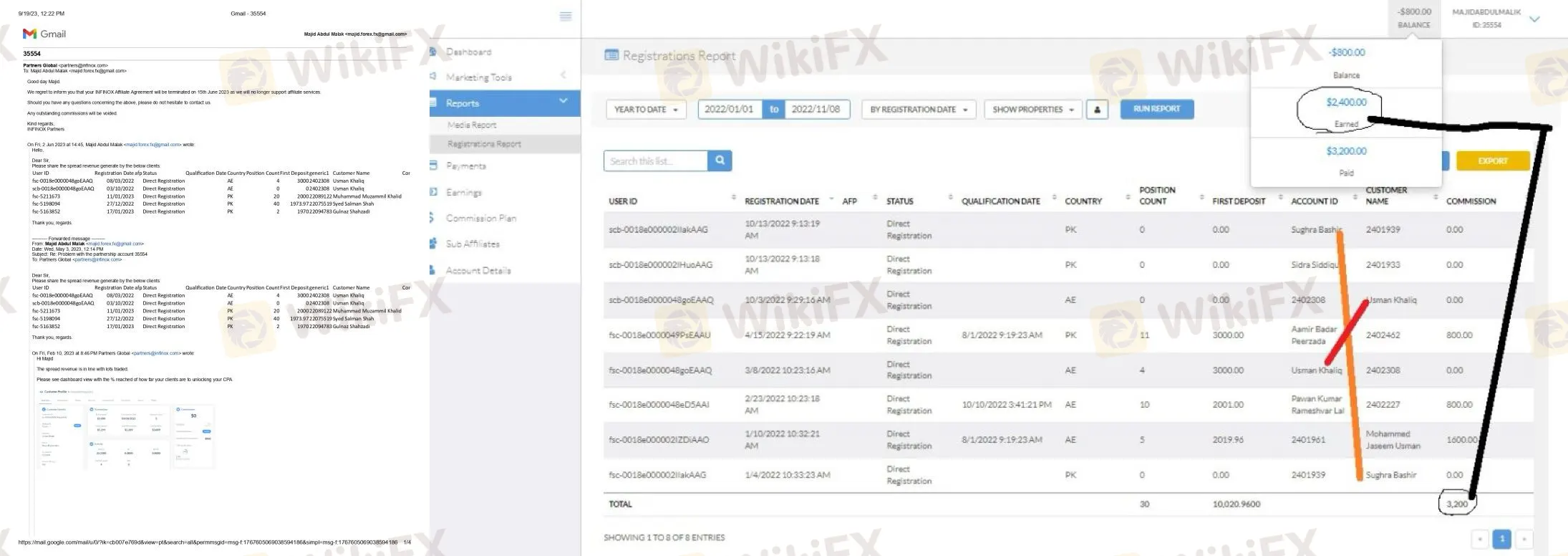Viewport: 1568px width, 556px height.
Task: Open the Year To Date dropdown
Action: (x=647, y=110)
